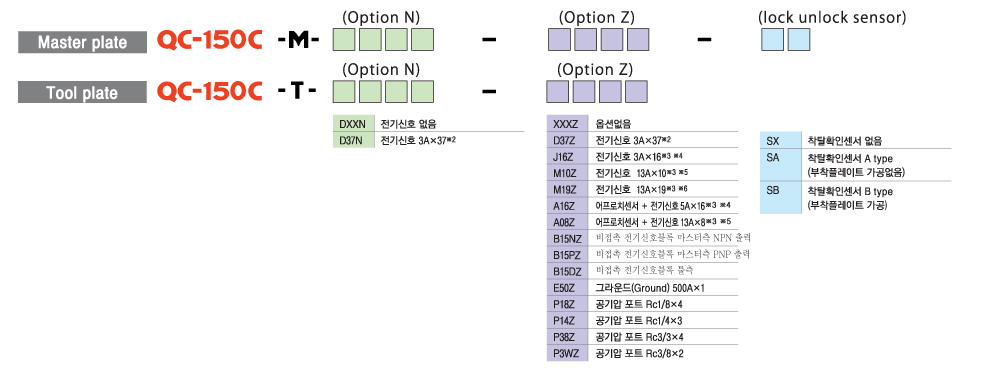Click first purple box of Master Option Z
The image size is (1000, 371).
click(x=559, y=40)
